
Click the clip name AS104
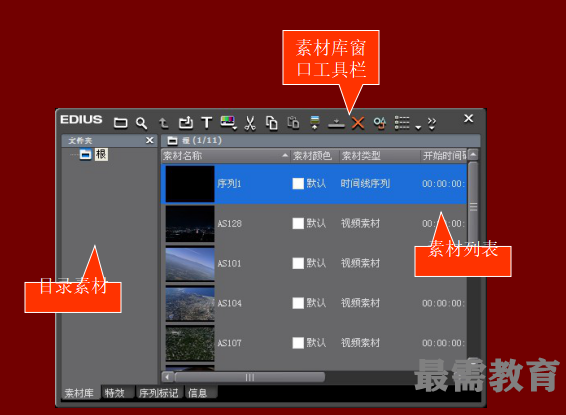[x=229, y=303]
